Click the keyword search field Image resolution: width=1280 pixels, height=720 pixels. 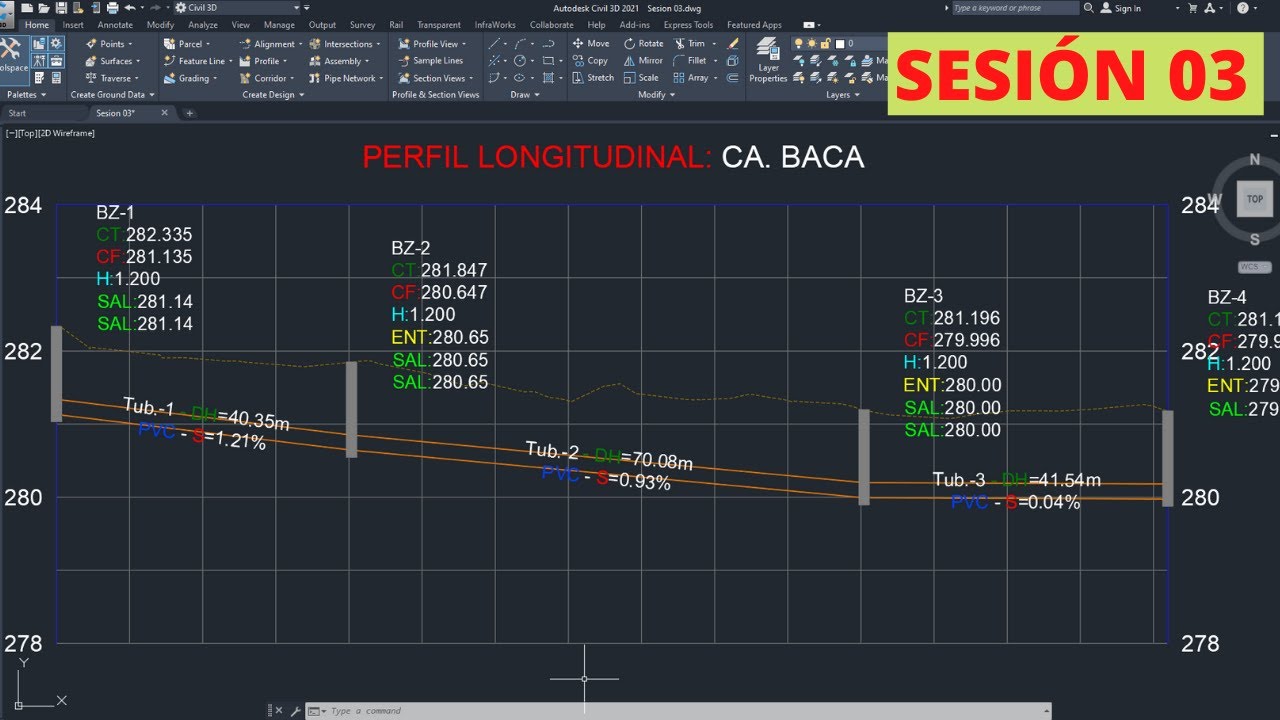tap(1014, 8)
